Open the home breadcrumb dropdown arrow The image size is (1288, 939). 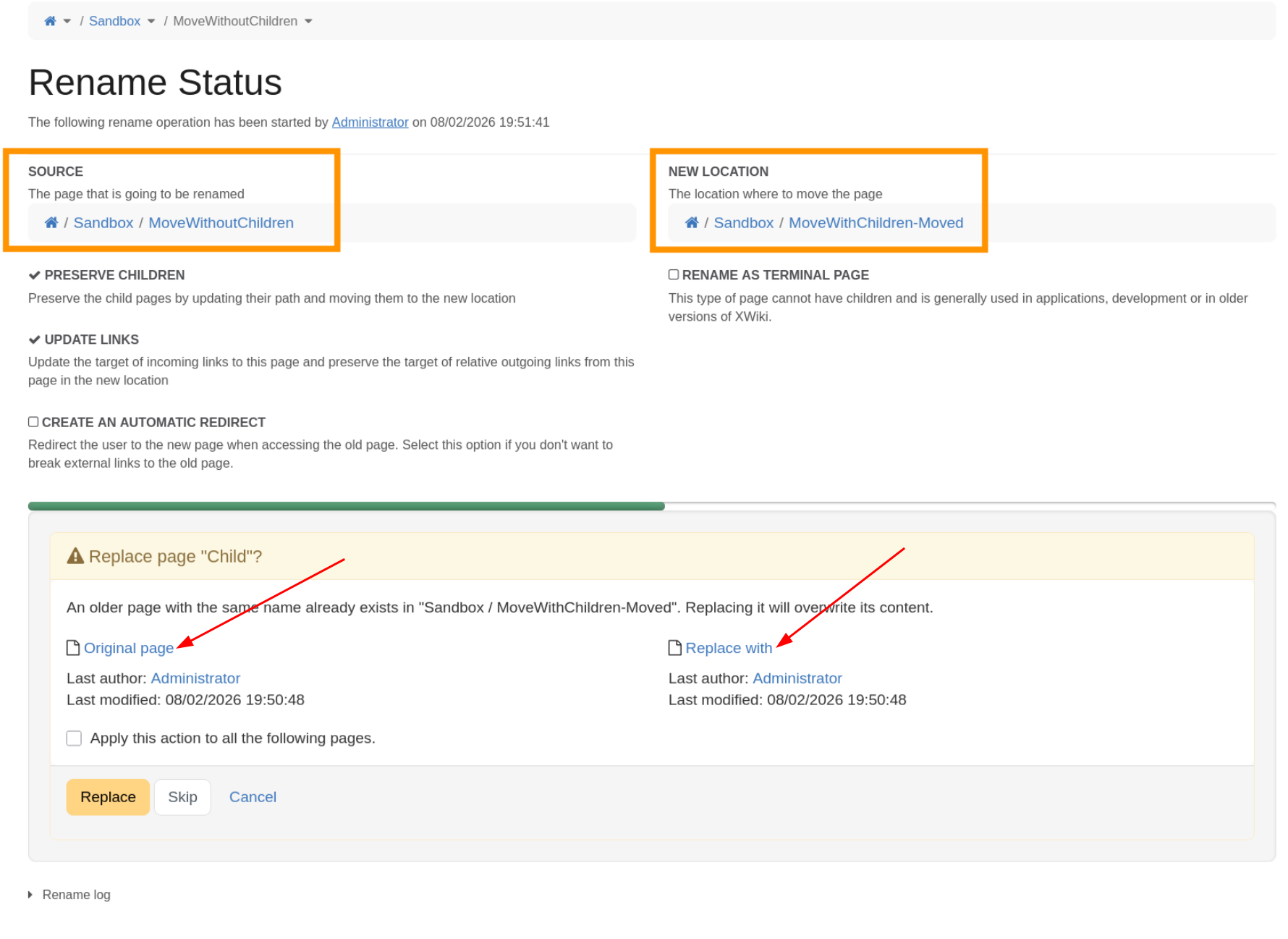point(67,22)
